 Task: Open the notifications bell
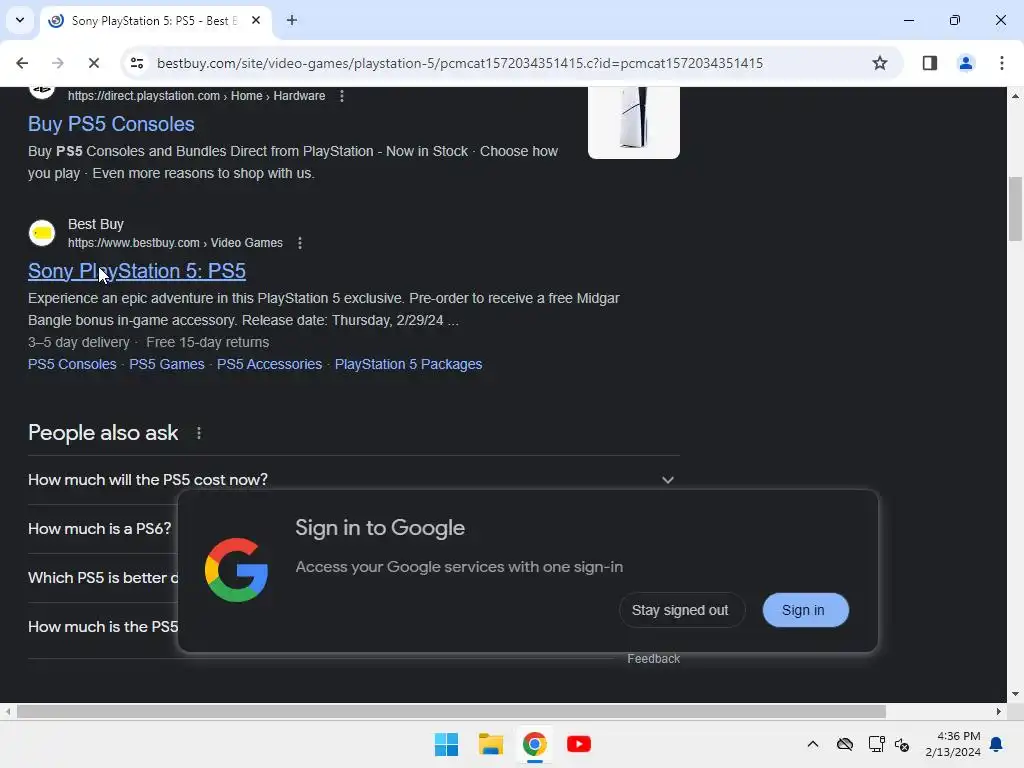click(x=996, y=744)
